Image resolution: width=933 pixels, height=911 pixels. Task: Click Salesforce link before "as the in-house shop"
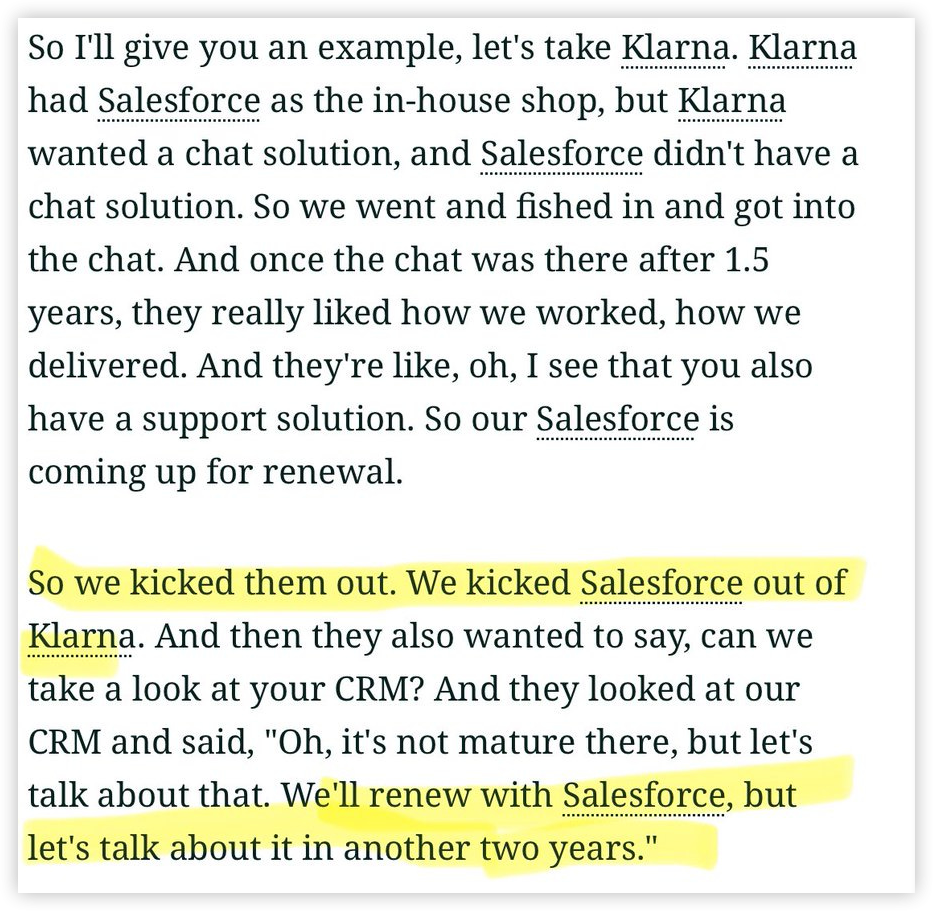[x=179, y=101]
